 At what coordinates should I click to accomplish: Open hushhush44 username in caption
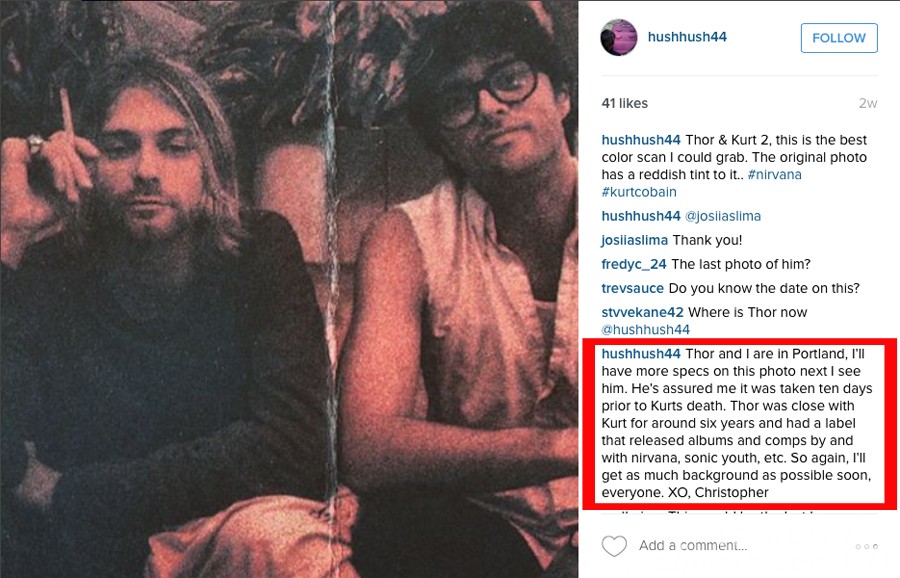coord(641,140)
